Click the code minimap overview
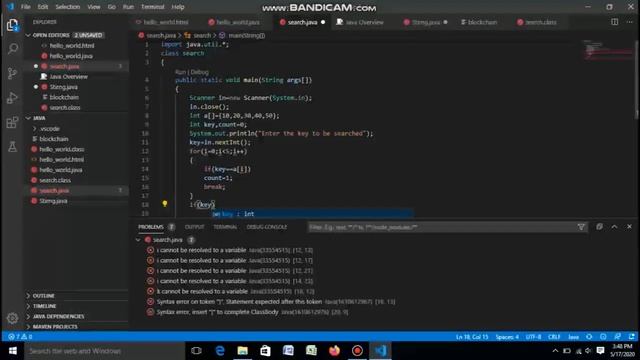The width and height of the screenshot is (640, 360). pos(607,50)
